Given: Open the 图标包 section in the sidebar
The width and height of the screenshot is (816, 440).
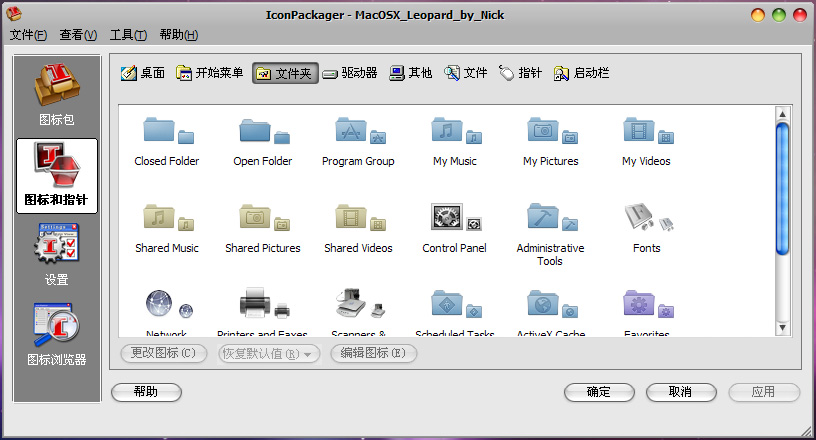Looking at the screenshot, I should [57, 95].
